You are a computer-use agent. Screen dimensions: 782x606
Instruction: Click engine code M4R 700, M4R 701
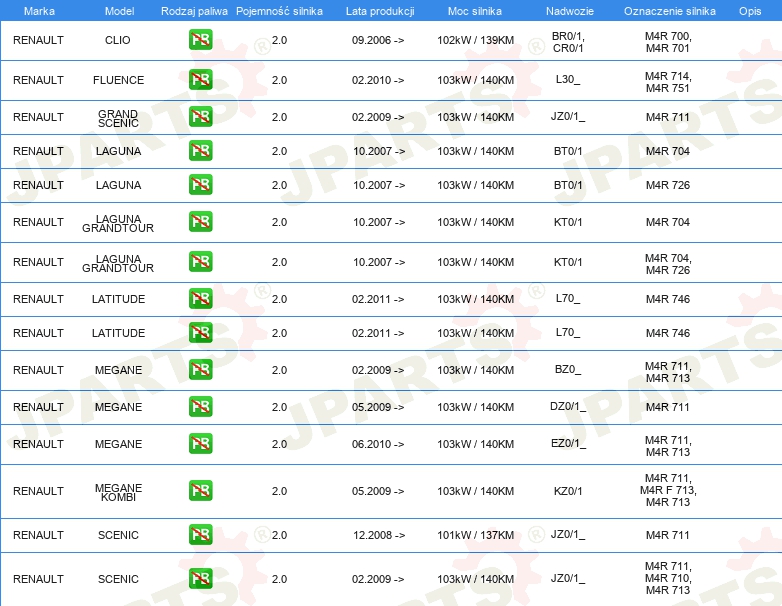coord(668,42)
